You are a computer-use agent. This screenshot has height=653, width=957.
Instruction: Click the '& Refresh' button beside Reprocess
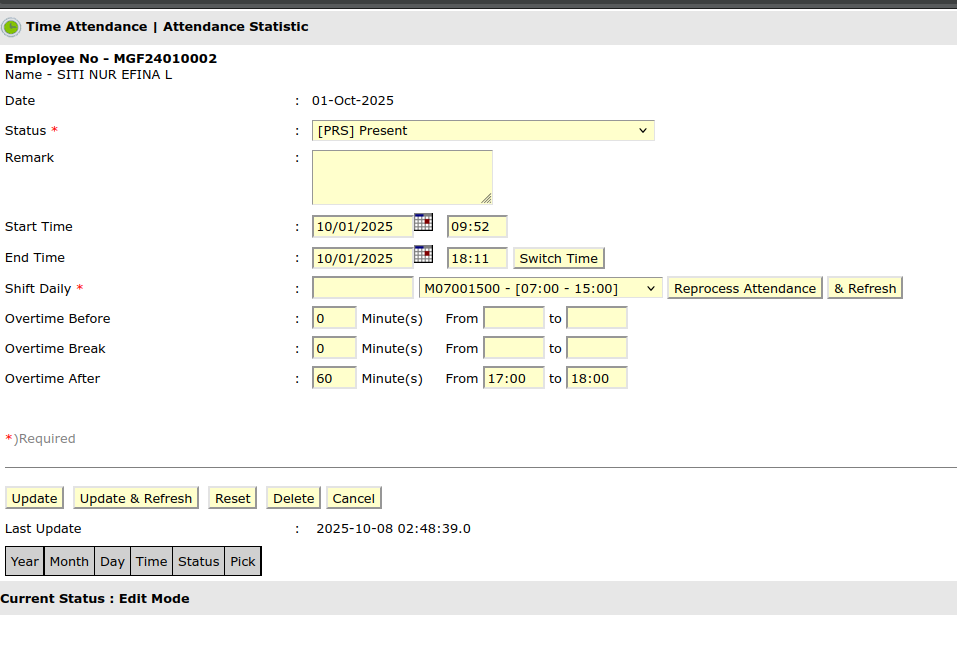pyautogui.click(x=865, y=288)
